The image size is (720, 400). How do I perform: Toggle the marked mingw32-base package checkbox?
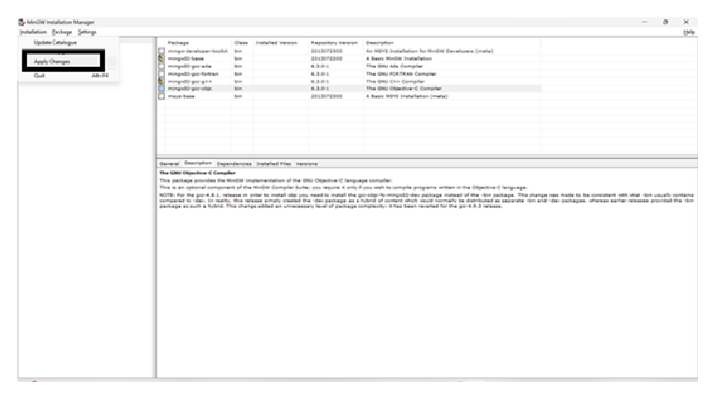[162, 59]
